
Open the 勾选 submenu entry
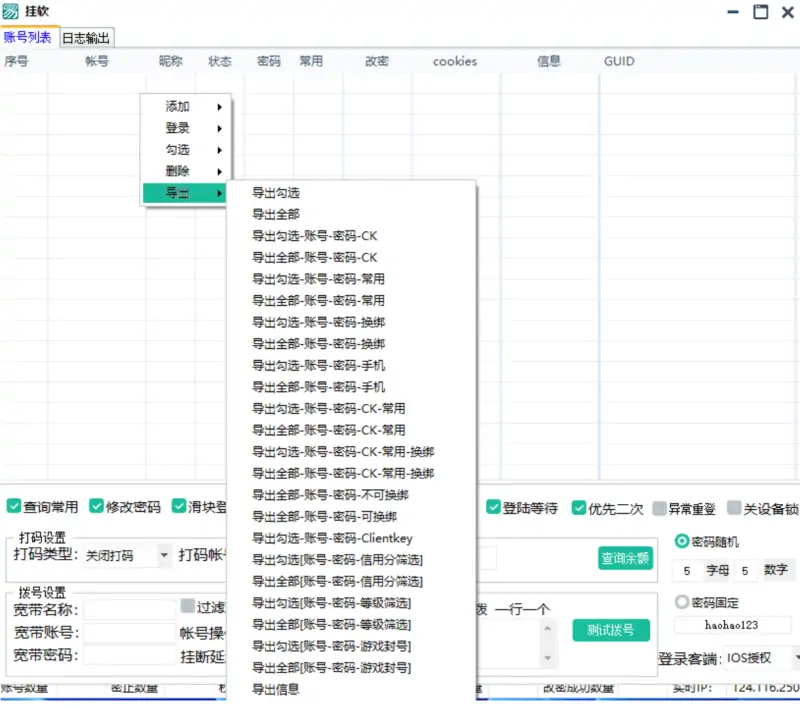[x=178, y=149]
